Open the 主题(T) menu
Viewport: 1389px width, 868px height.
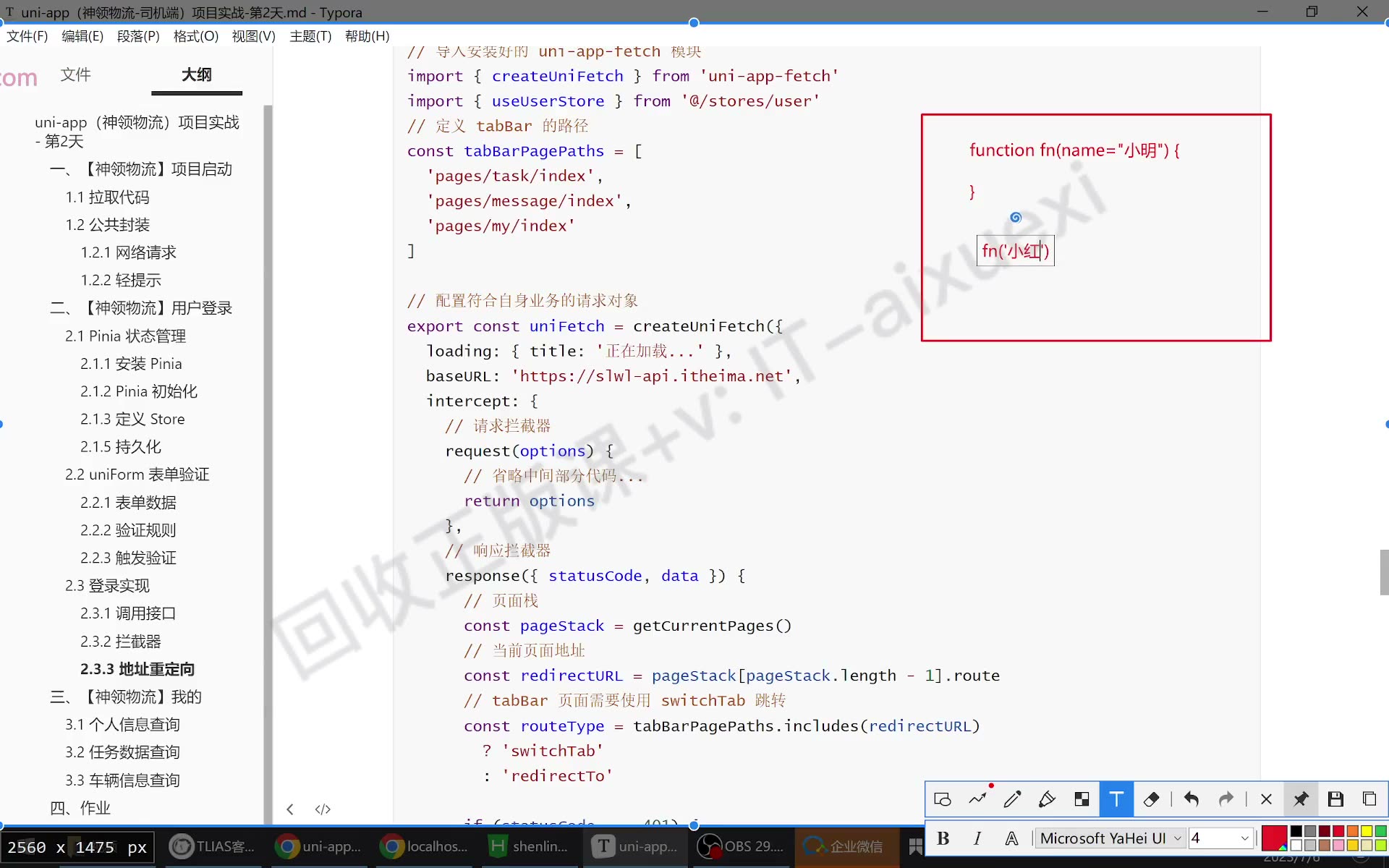(310, 36)
